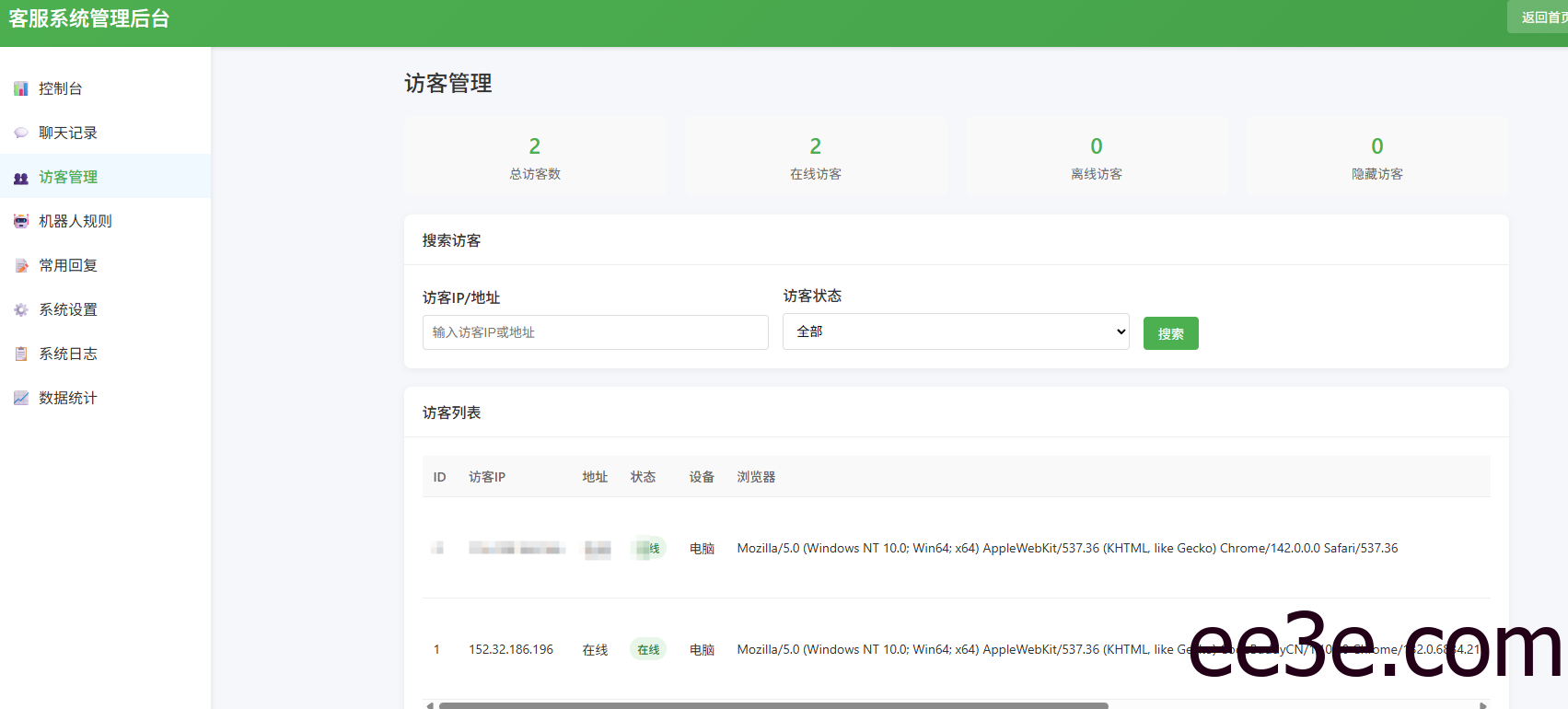Screen dimensions: 1568x709
Task: Click the 数据统计 line chart icon
Action: (21, 398)
